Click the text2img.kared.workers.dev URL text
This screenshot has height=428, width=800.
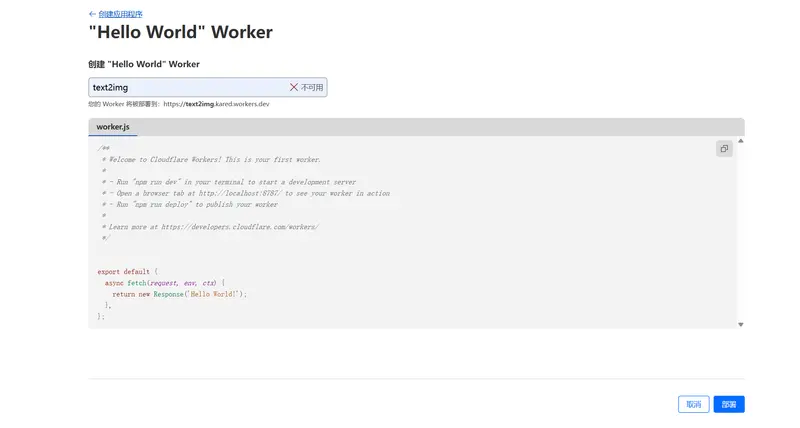[216, 104]
